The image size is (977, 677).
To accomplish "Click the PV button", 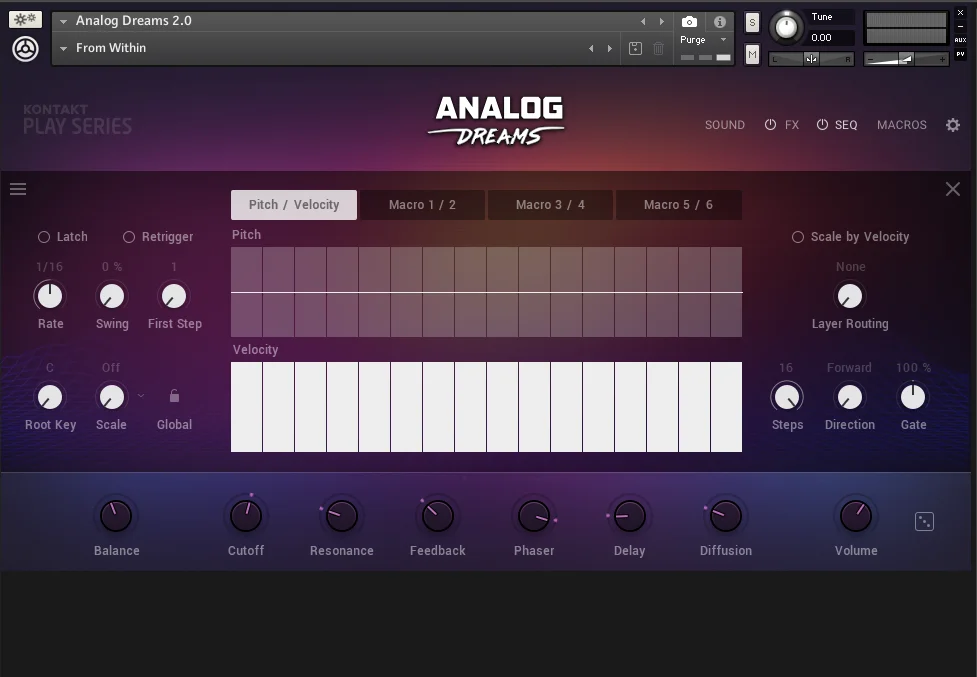I will pyautogui.click(x=960, y=54).
